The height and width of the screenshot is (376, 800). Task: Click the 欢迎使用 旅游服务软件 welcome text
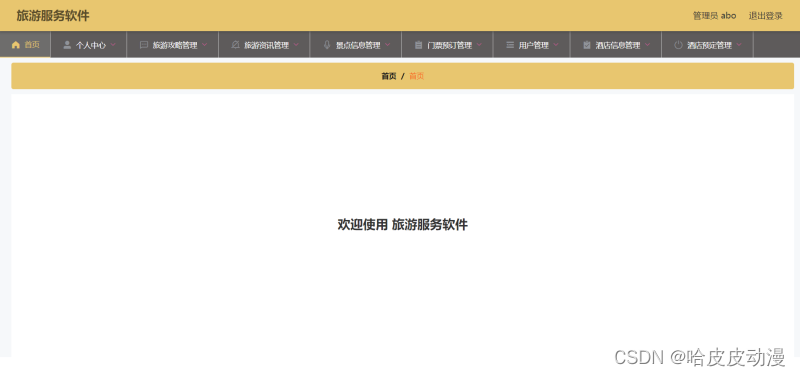tap(403, 224)
